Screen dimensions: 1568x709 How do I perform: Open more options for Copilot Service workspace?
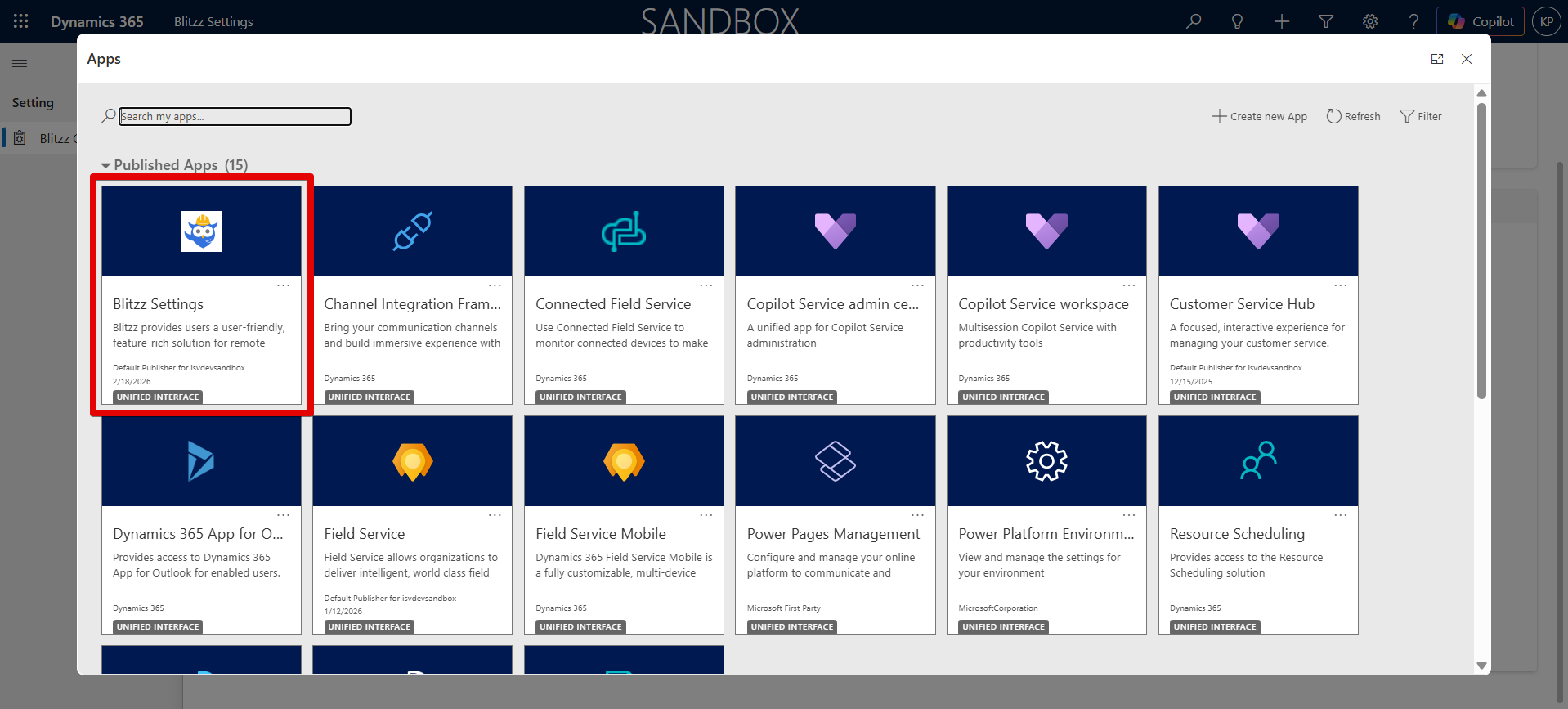coord(1129,285)
